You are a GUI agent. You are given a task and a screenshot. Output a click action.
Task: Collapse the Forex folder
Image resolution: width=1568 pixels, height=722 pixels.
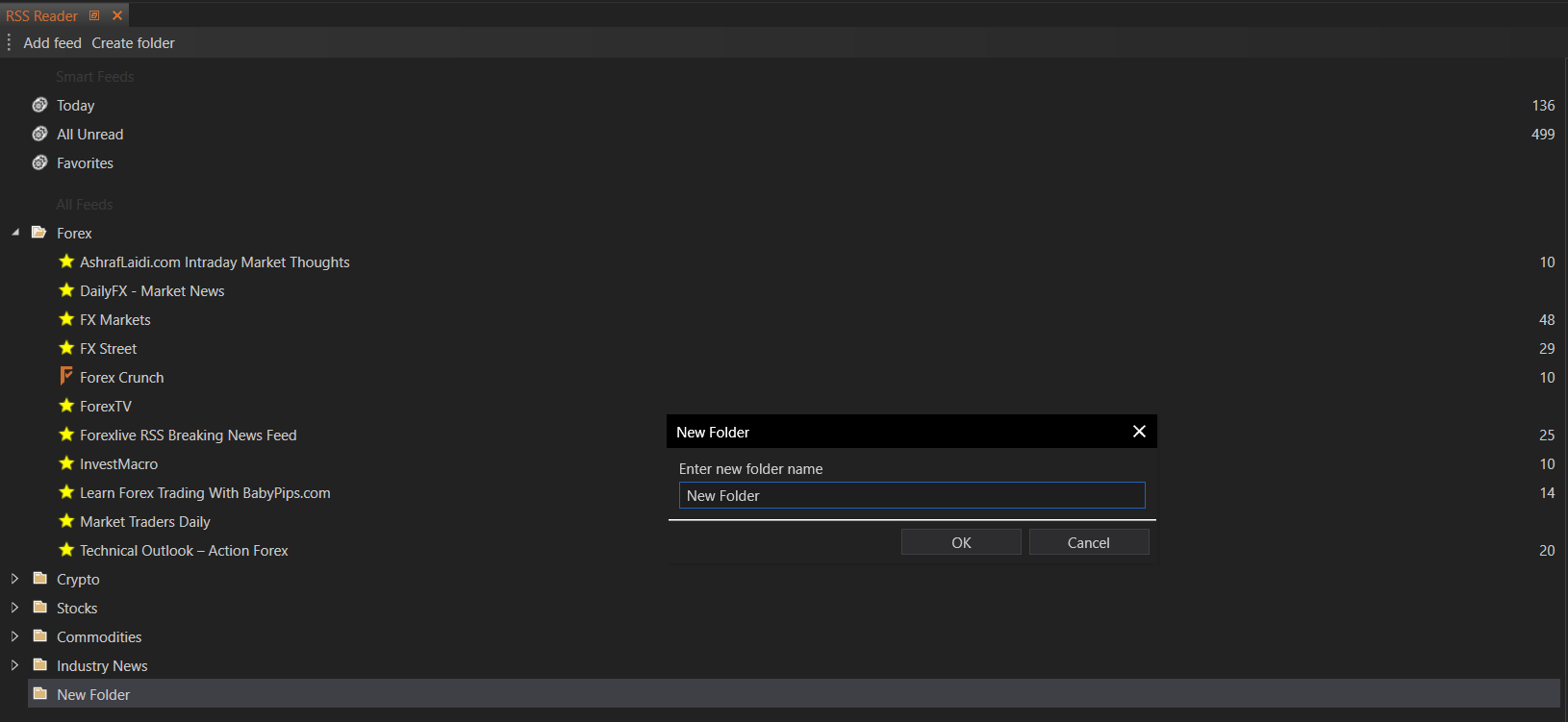pyautogui.click(x=15, y=233)
